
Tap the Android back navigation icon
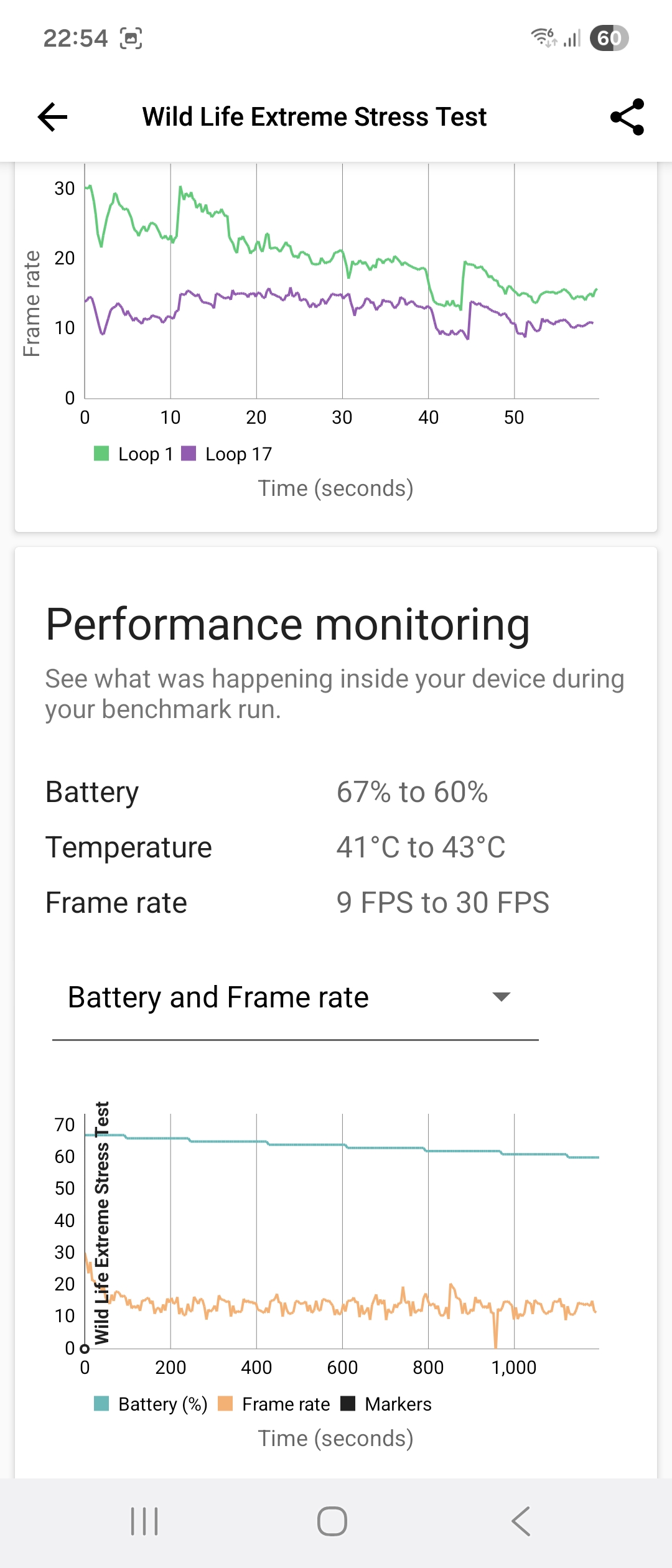click(521, 1521)
